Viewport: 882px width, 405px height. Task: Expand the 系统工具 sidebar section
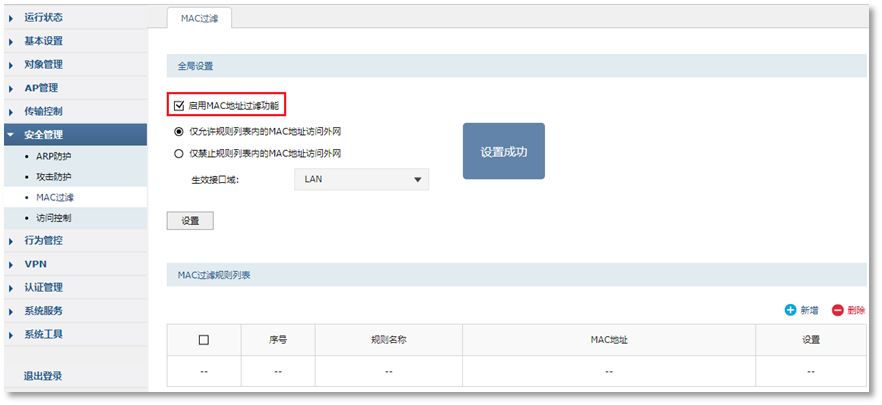click(x=43, y=334)
